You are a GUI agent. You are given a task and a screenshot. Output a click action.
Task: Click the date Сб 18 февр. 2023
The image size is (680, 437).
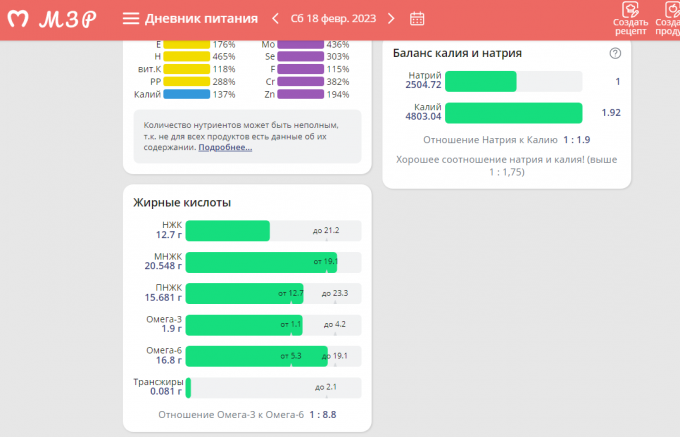333,19
